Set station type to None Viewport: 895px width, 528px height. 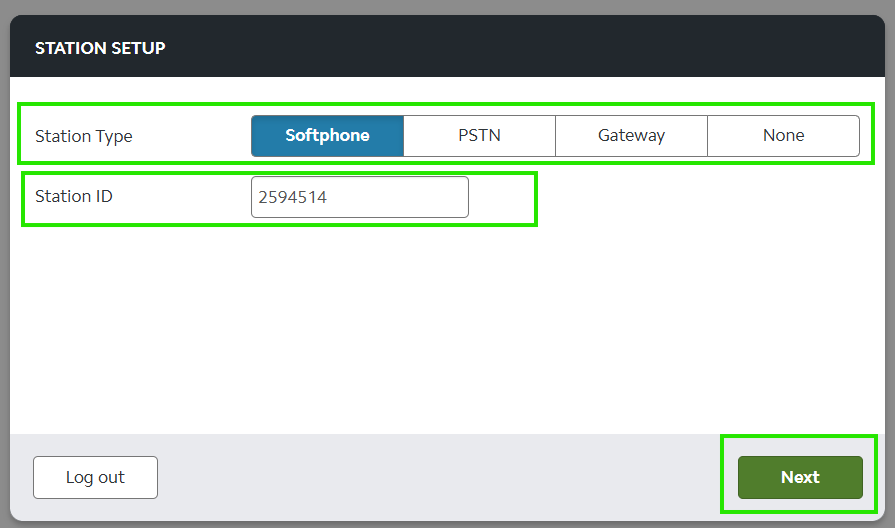tap(783, 136)
